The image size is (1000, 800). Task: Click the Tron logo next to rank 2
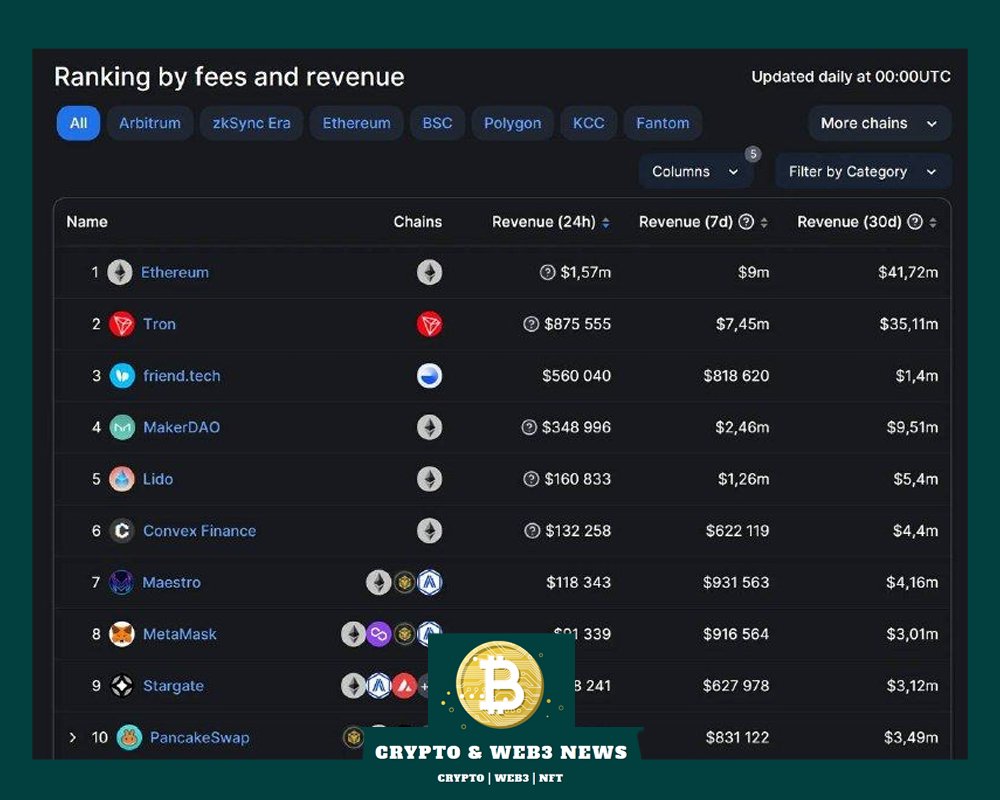click(x=121, y=324)
